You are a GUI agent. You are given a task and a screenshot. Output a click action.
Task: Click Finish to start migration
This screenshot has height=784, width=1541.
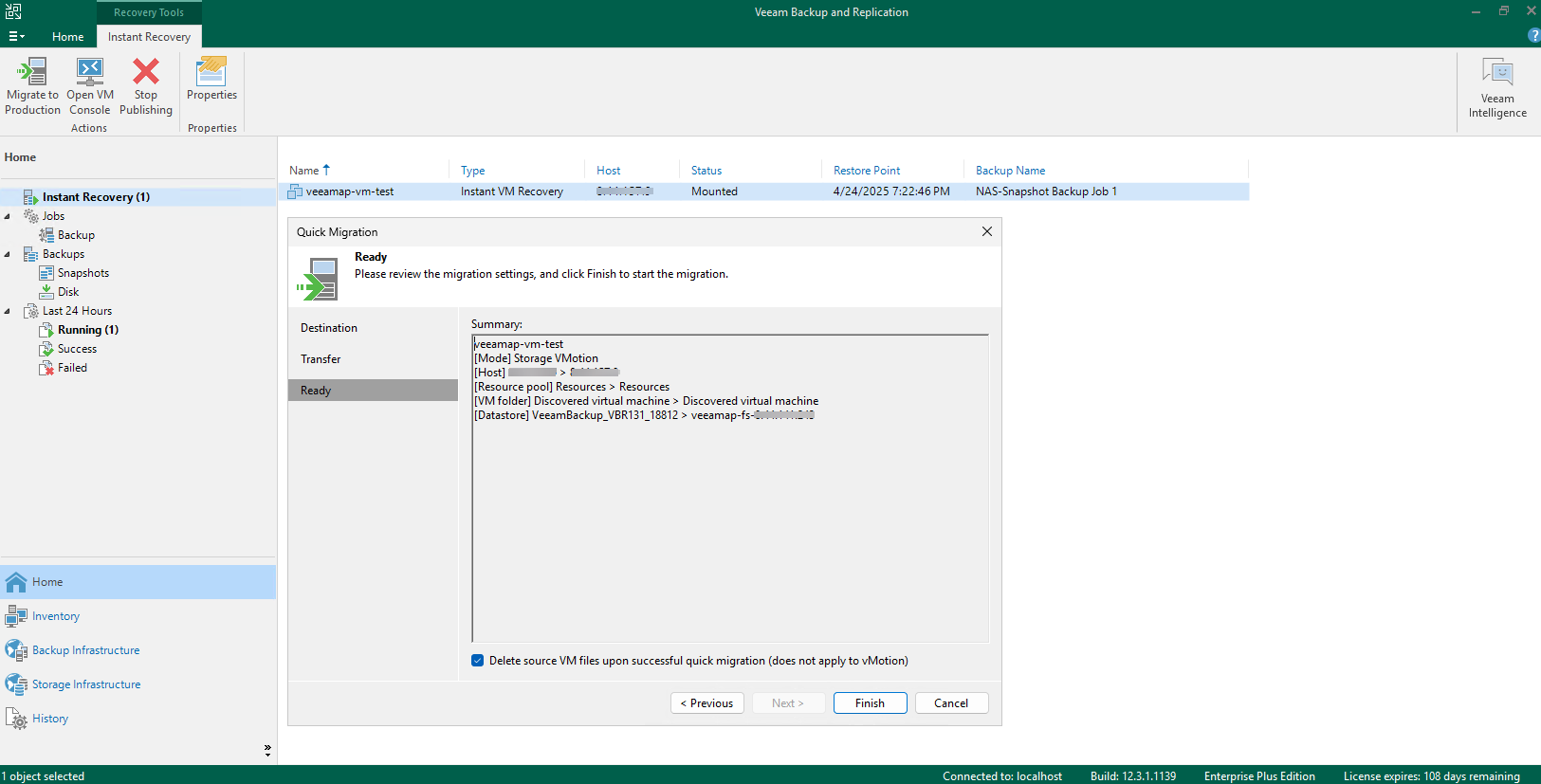[870, 703]
